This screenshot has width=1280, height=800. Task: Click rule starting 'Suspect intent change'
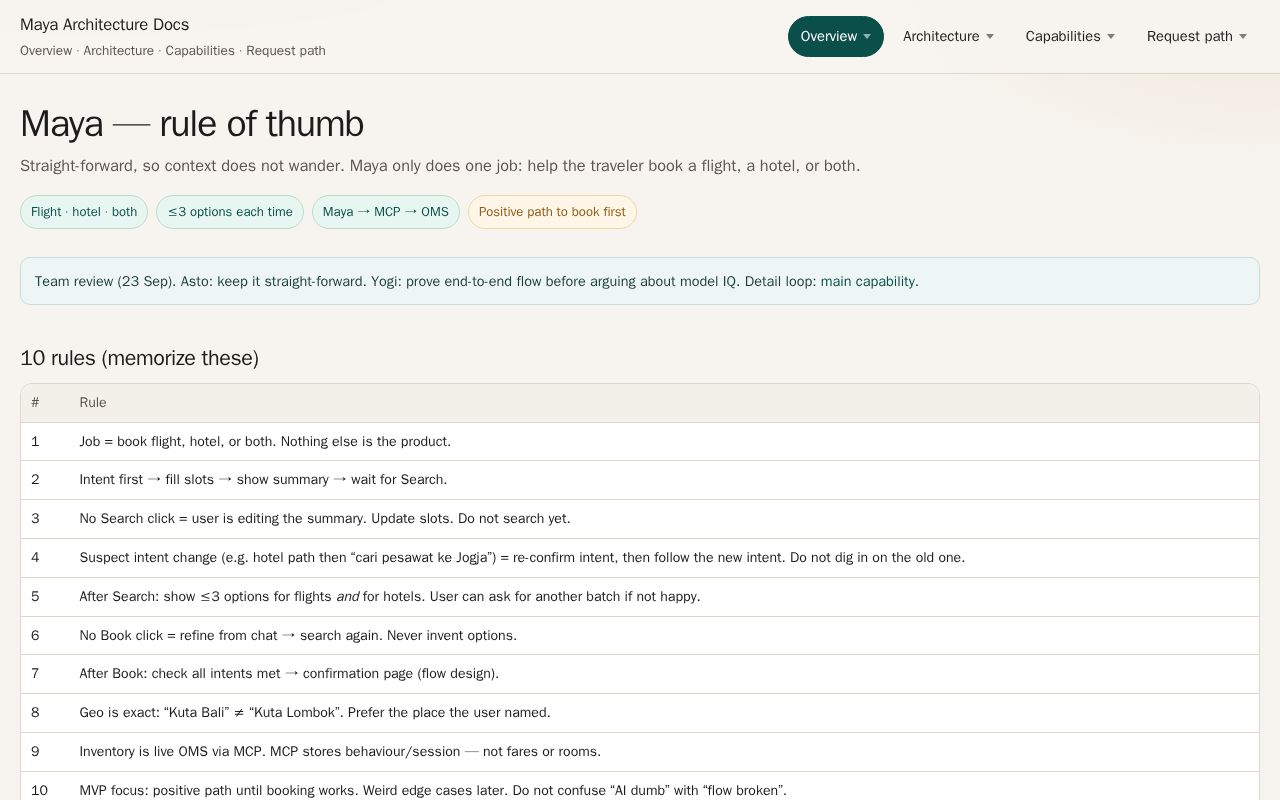tap(640, 558)
